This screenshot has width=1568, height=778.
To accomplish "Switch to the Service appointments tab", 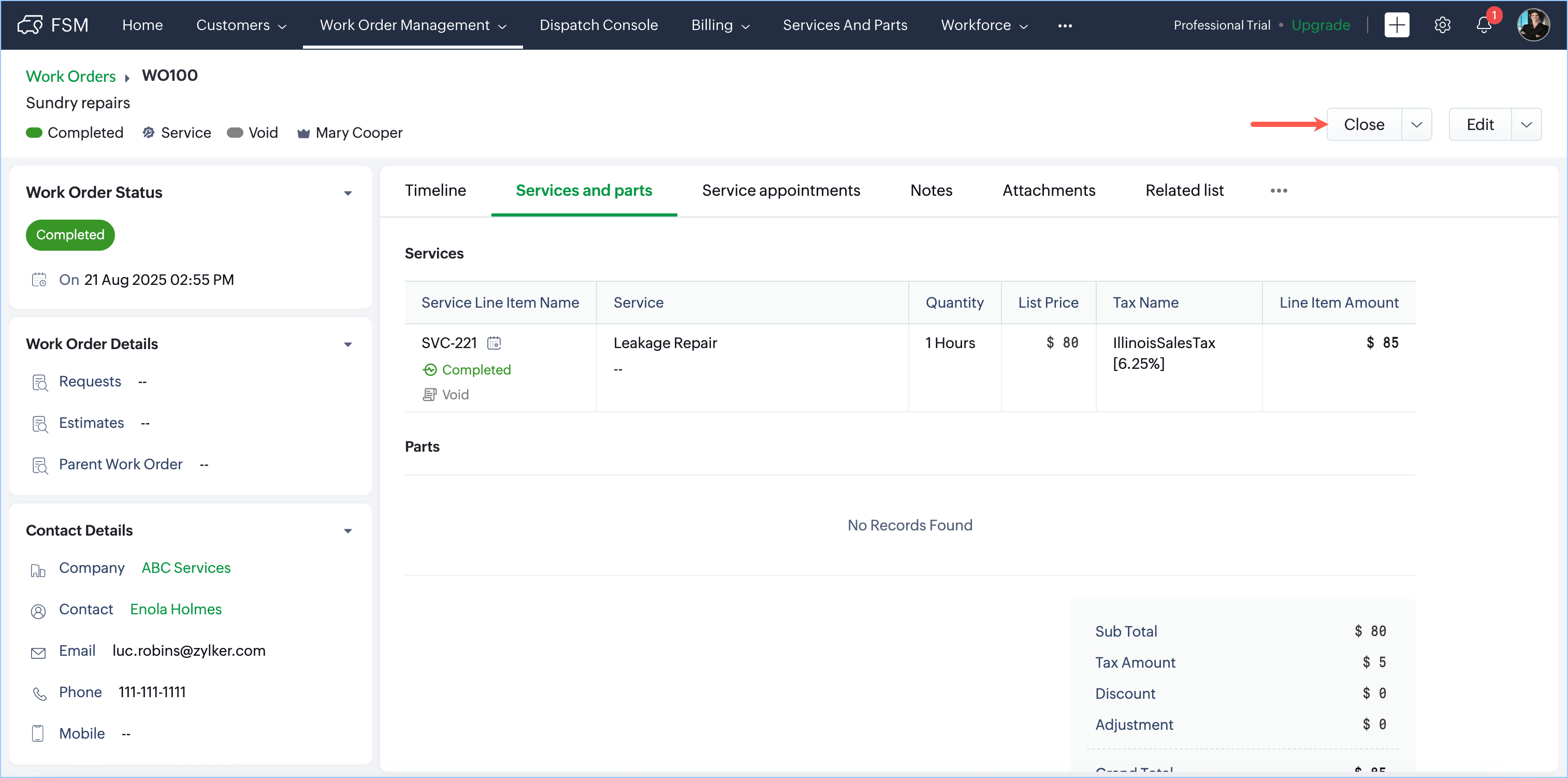I will point(780,191).
